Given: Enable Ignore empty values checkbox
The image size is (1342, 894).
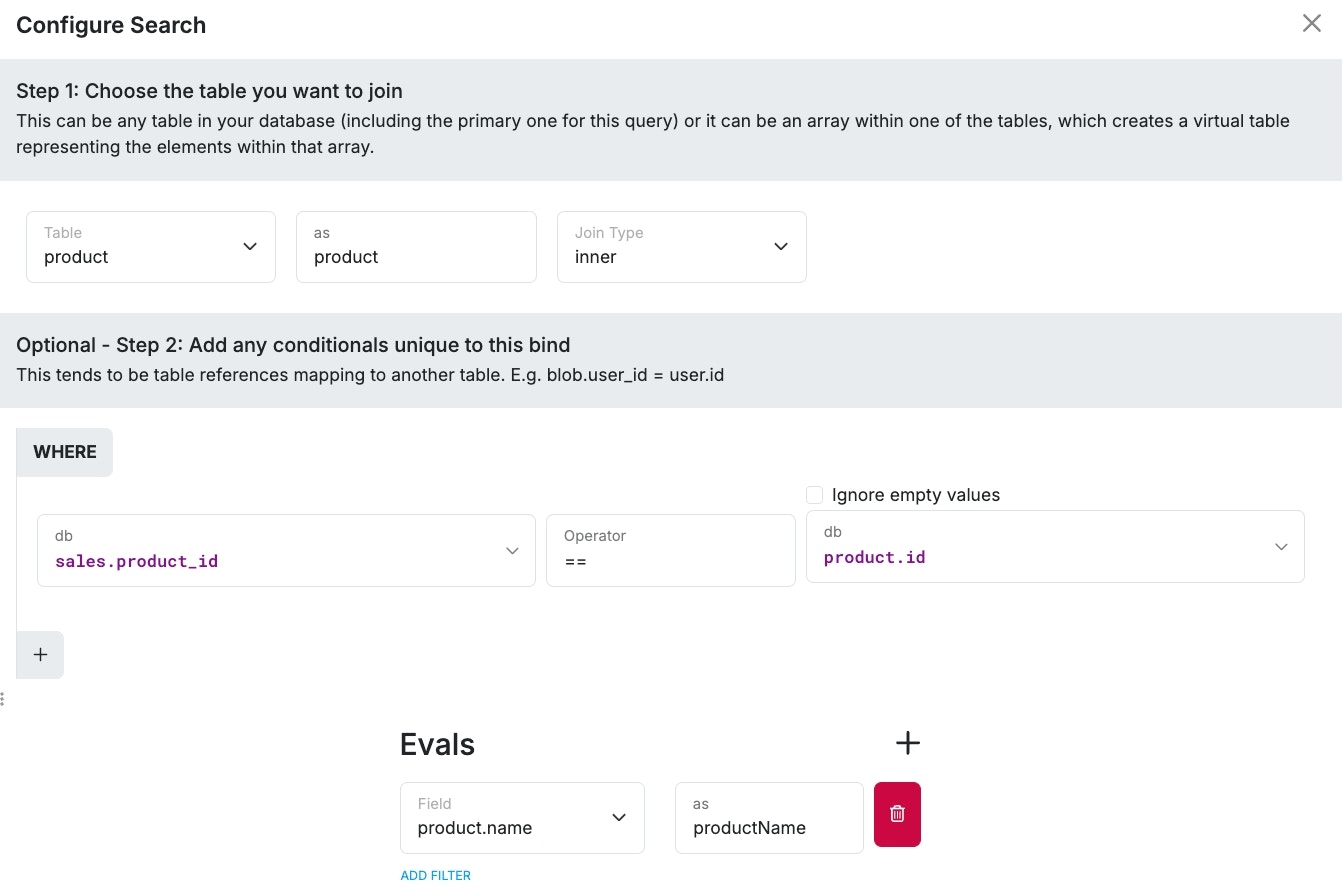Looking at the screenshot, I should point(815,495).
